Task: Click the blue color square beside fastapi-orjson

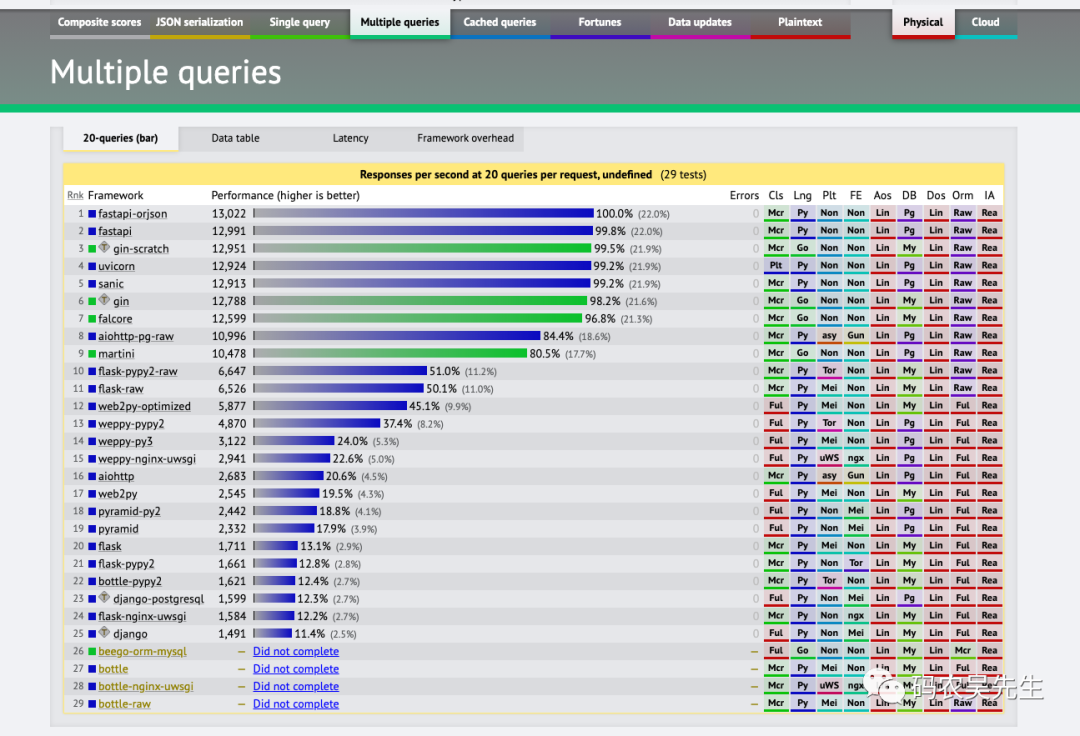Action: pyautogui.click(x=92, y=214)
